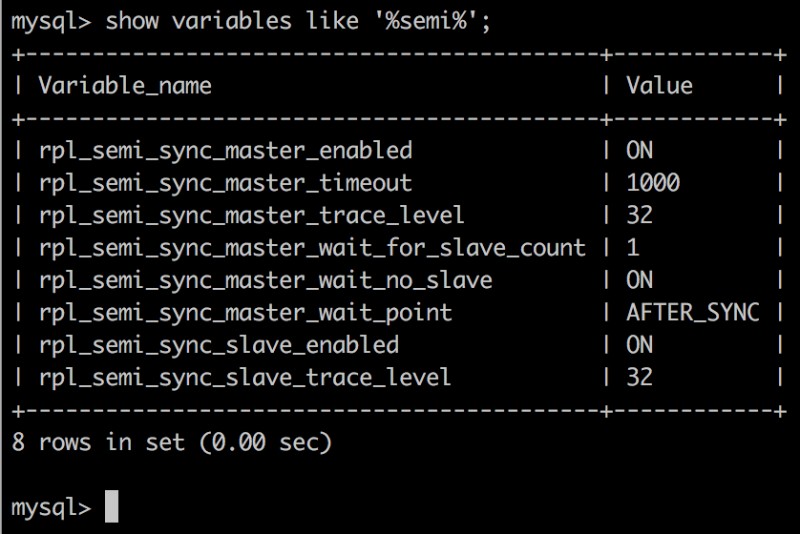Click the rpl_semi_sync_master_wait_no_slave variable name
800x534 pixels.
pyautogui.click(x=265, y=280)
